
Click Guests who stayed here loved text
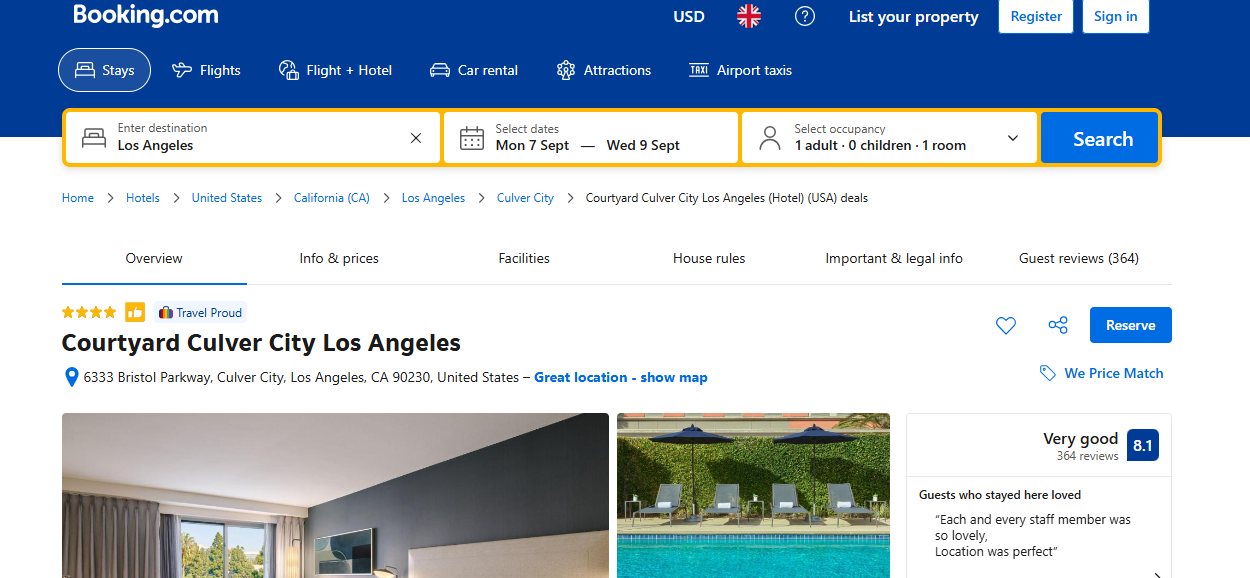tap(1000, 495)
